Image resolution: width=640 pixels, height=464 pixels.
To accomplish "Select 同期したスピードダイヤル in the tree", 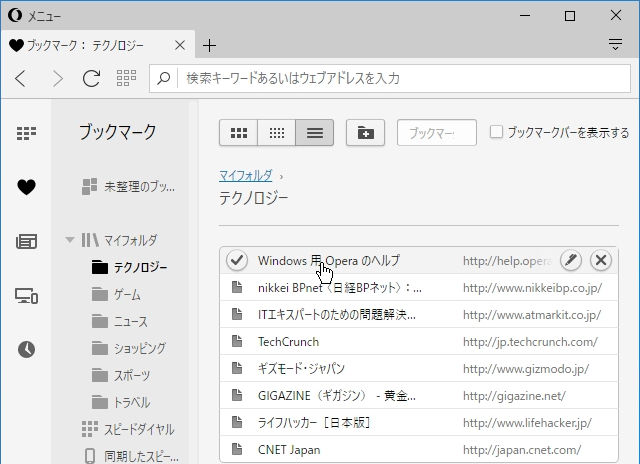I will point(131,456).
